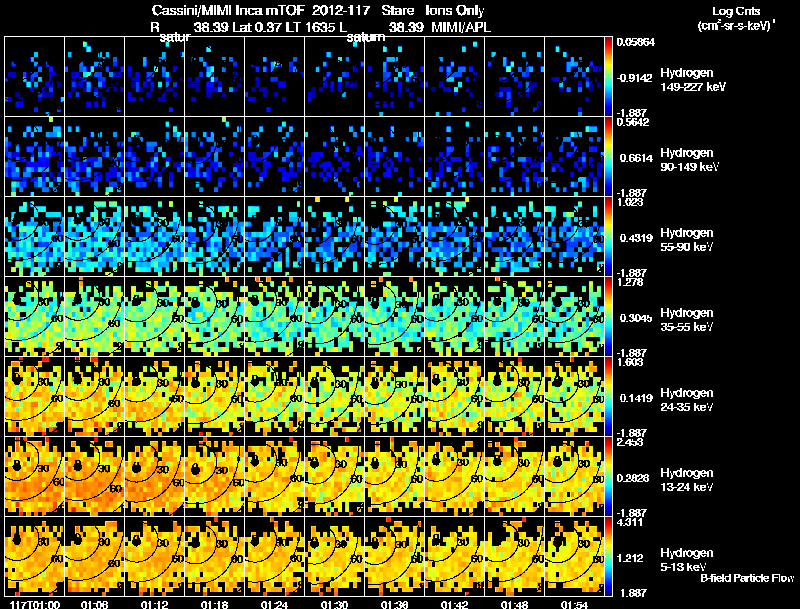Image resolution: width=800 pixels, height=609 pixels.
Task: Open the 5-13 keV image panel at 01:48
Action: [514, 557]
